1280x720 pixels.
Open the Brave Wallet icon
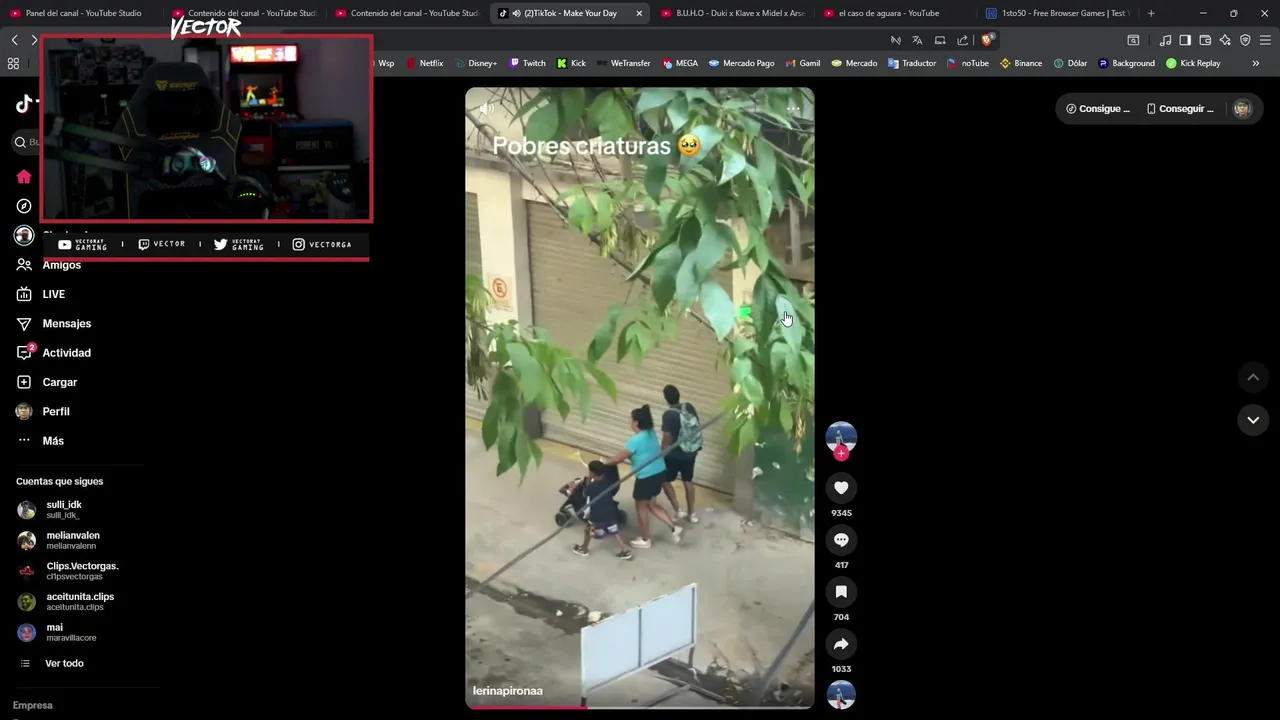pos(1205,40)
